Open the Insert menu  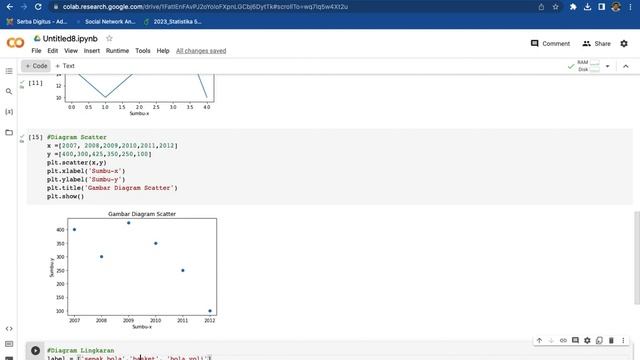(91, 51)
